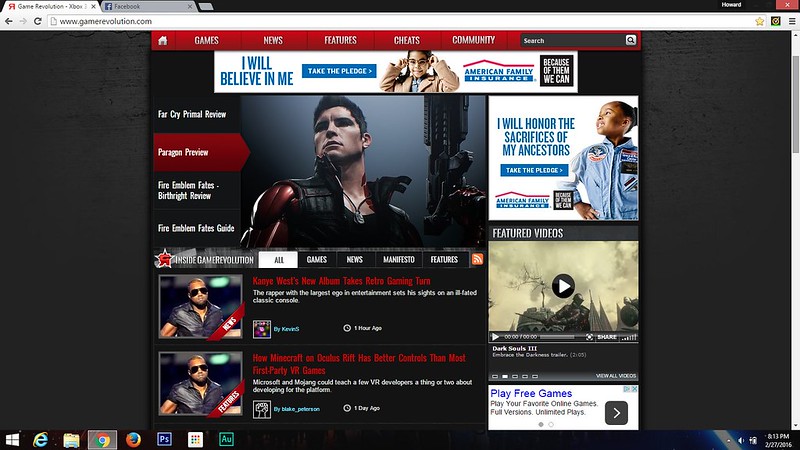Click the FEATURES article thumbnail
Image resolution: width=800 pixels, height=450 pixels.
click(x=201, y=383)
